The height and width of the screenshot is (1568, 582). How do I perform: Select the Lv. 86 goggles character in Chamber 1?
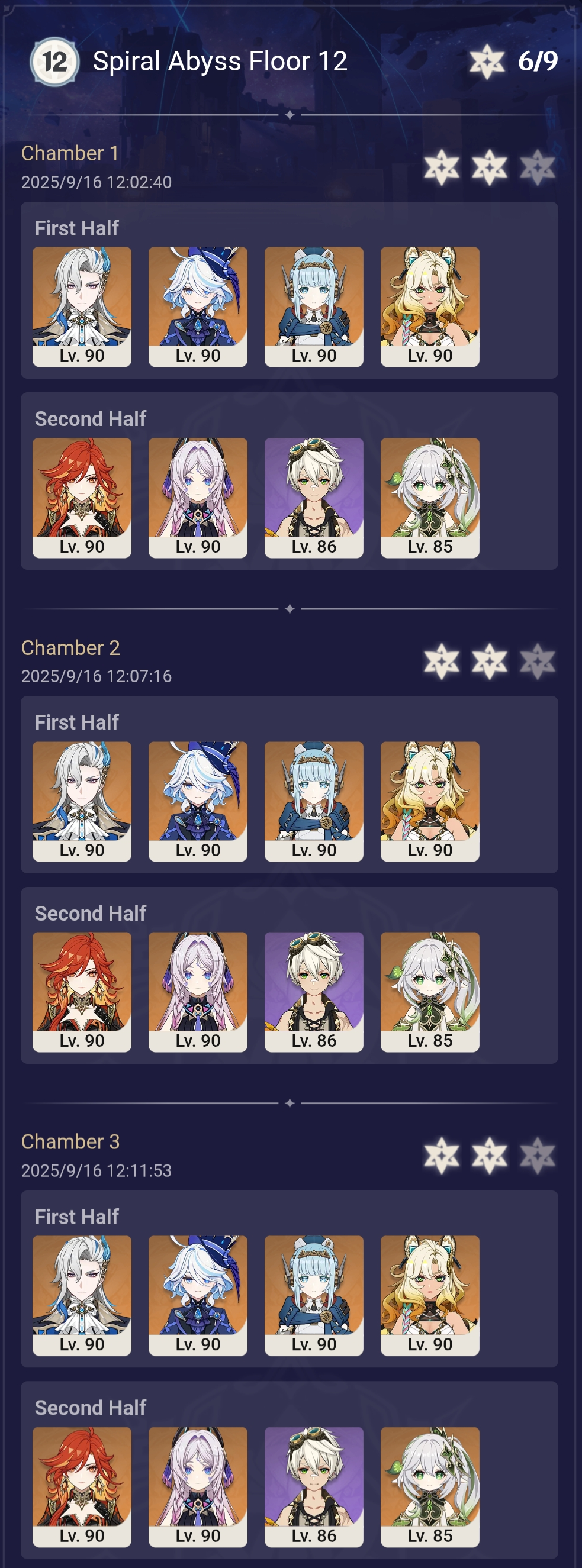314,498
